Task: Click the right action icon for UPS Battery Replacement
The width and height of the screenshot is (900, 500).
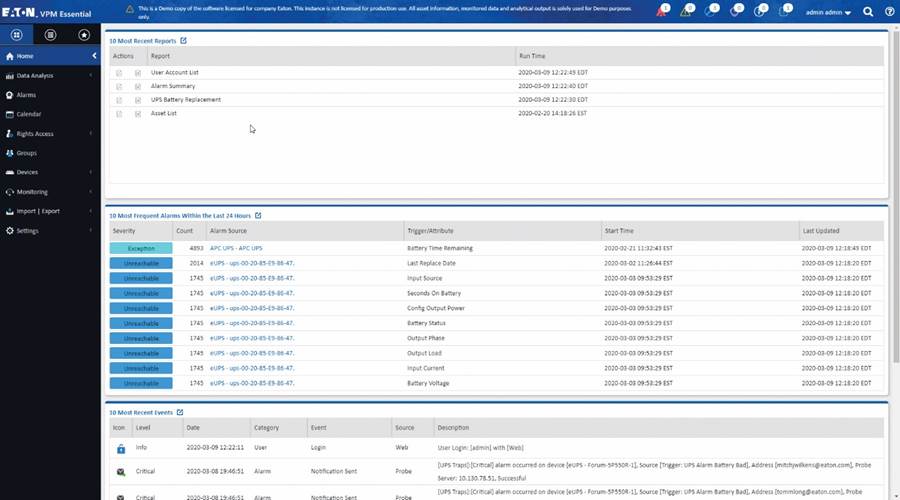Action: pyautogui.click(x=138, y=100)
